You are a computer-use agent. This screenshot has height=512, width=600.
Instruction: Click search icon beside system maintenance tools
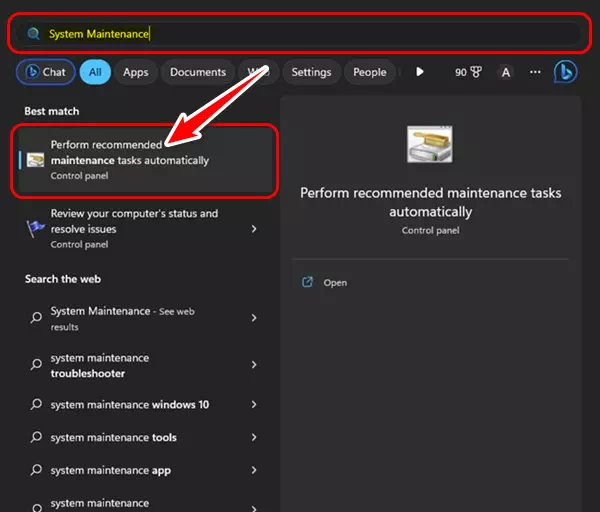pyautogui.click(x=36, y=437)
